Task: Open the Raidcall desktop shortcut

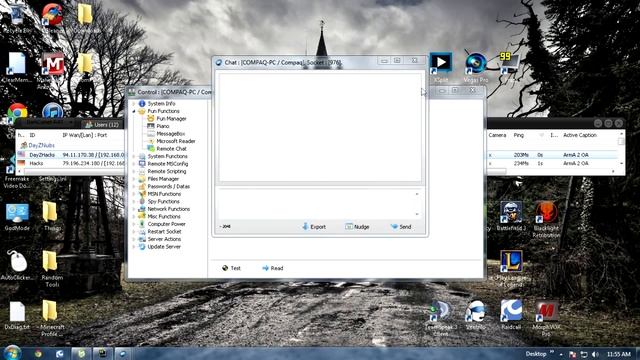Action: (x=511, y=315)
